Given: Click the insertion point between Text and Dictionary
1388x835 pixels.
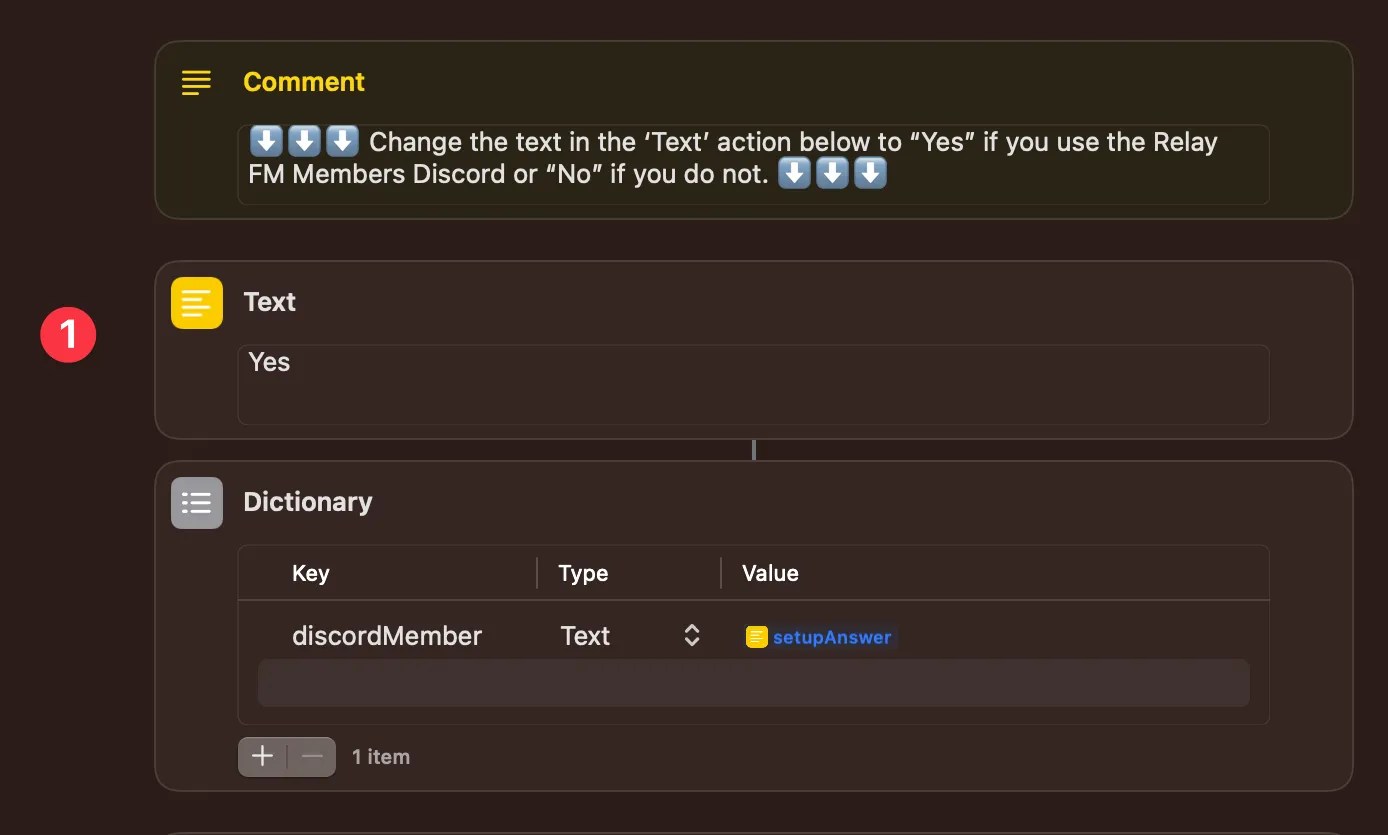Looking at the screenshot, I should [x=753, y=449].
